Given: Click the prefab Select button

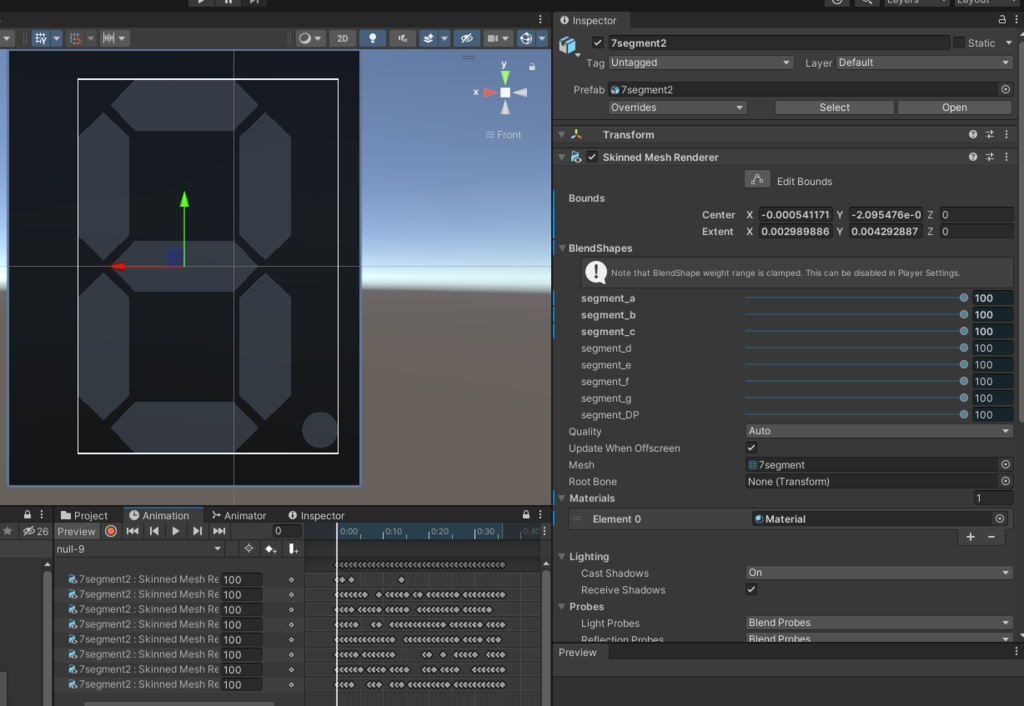Looking at the screenshot, I should click(834, 107).
